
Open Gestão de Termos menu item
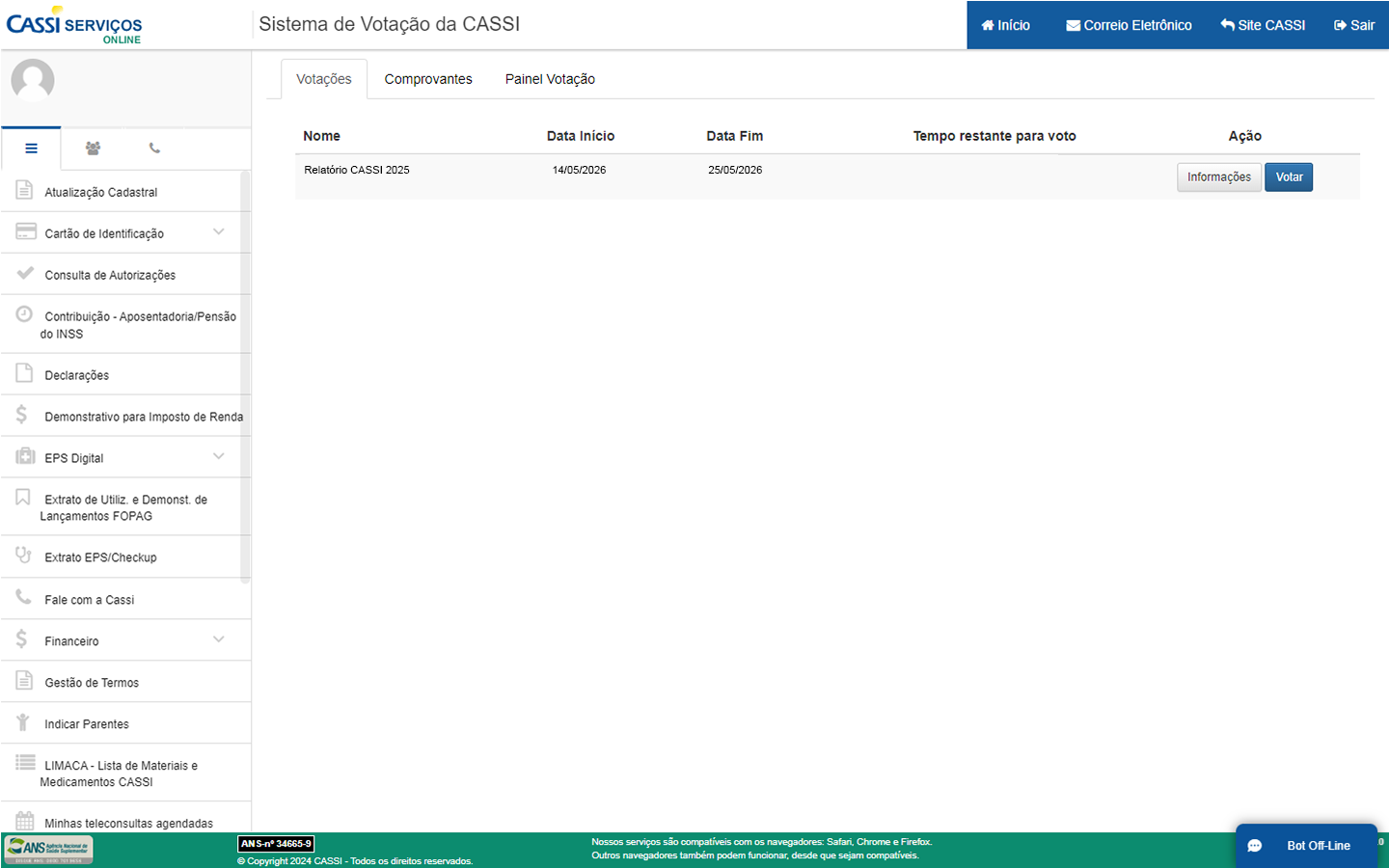coord(126,682)
